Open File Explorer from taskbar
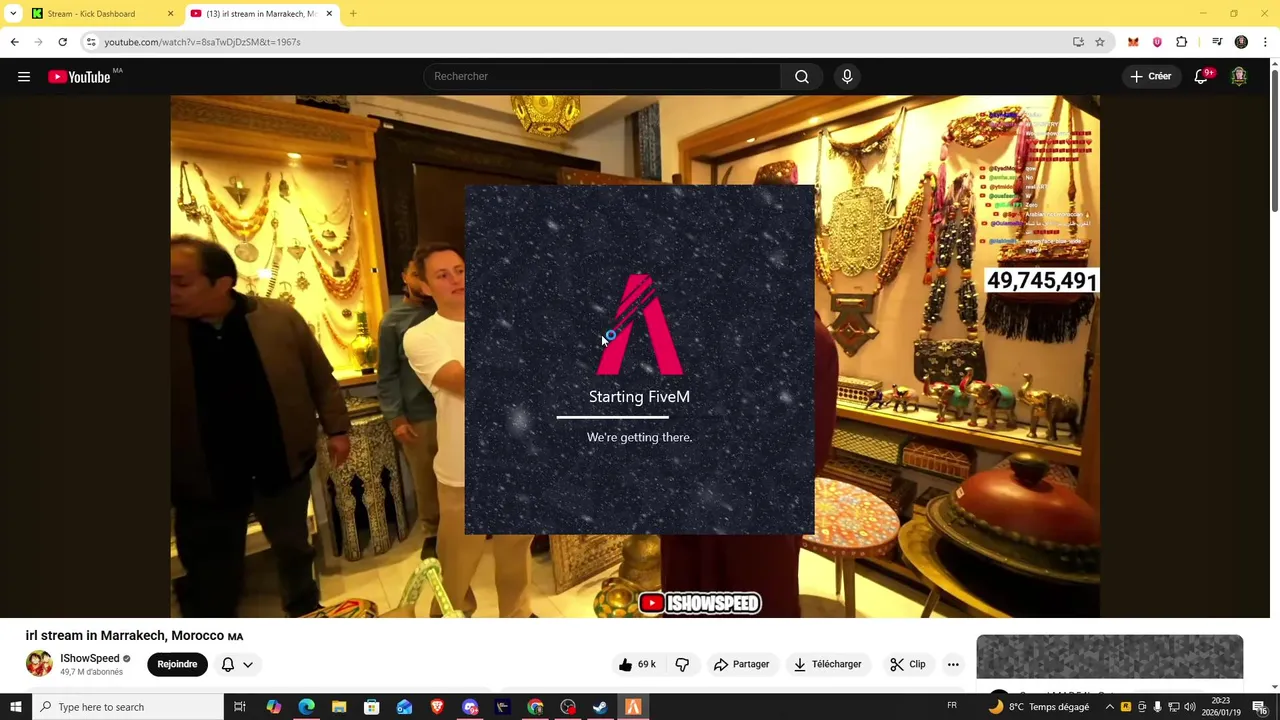1280x720 pixels. (339, 707)
